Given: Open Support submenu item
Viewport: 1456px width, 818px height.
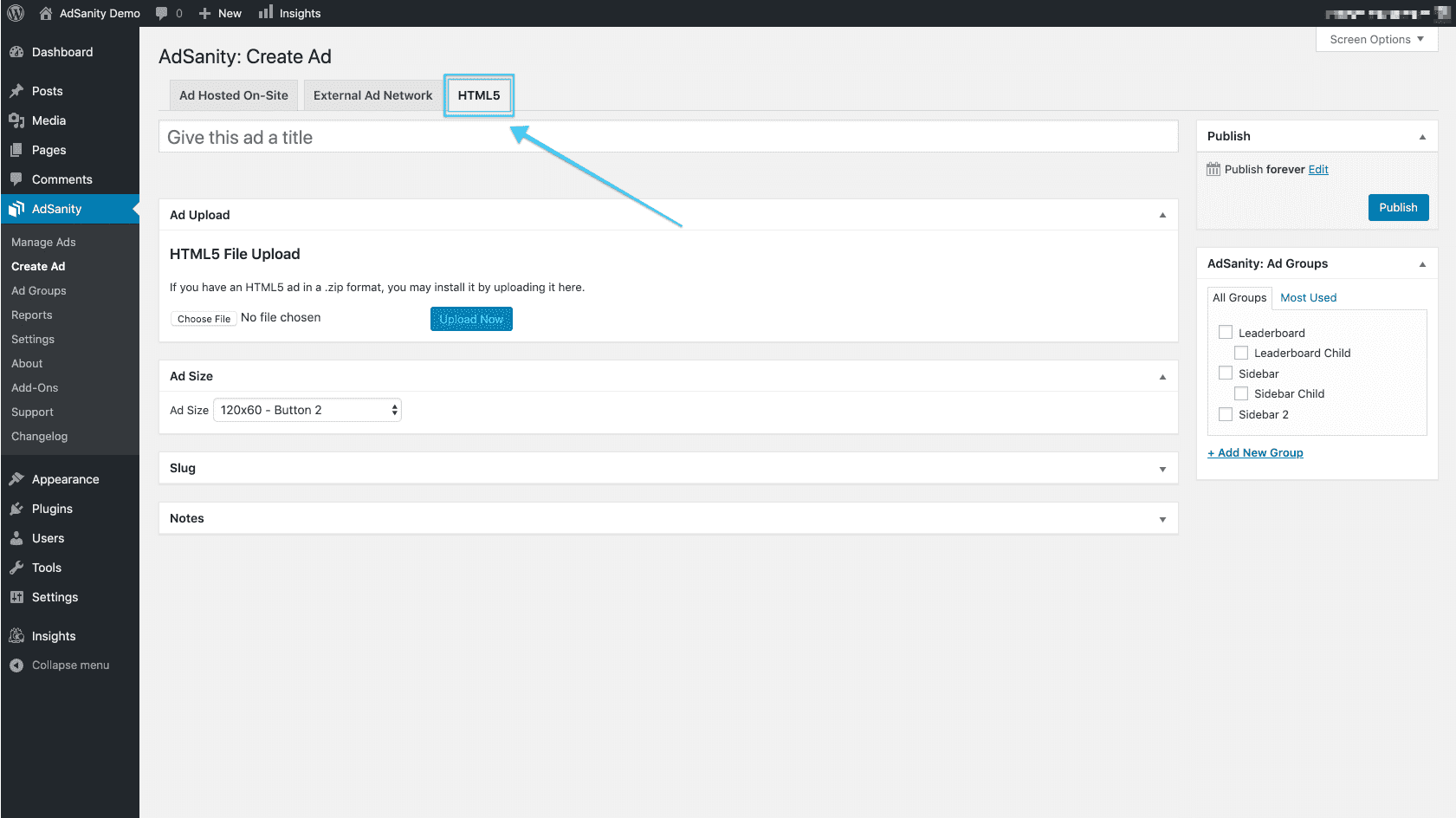Looking at the screenshot, I should point(32,412).
